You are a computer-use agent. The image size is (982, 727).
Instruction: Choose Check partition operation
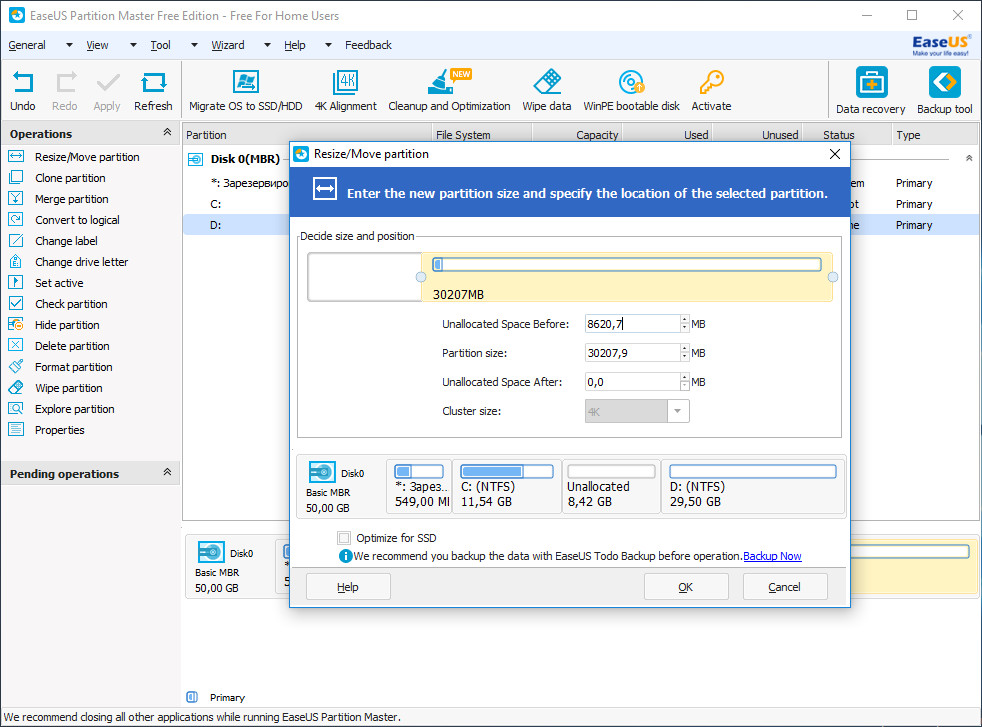point(71,304)
